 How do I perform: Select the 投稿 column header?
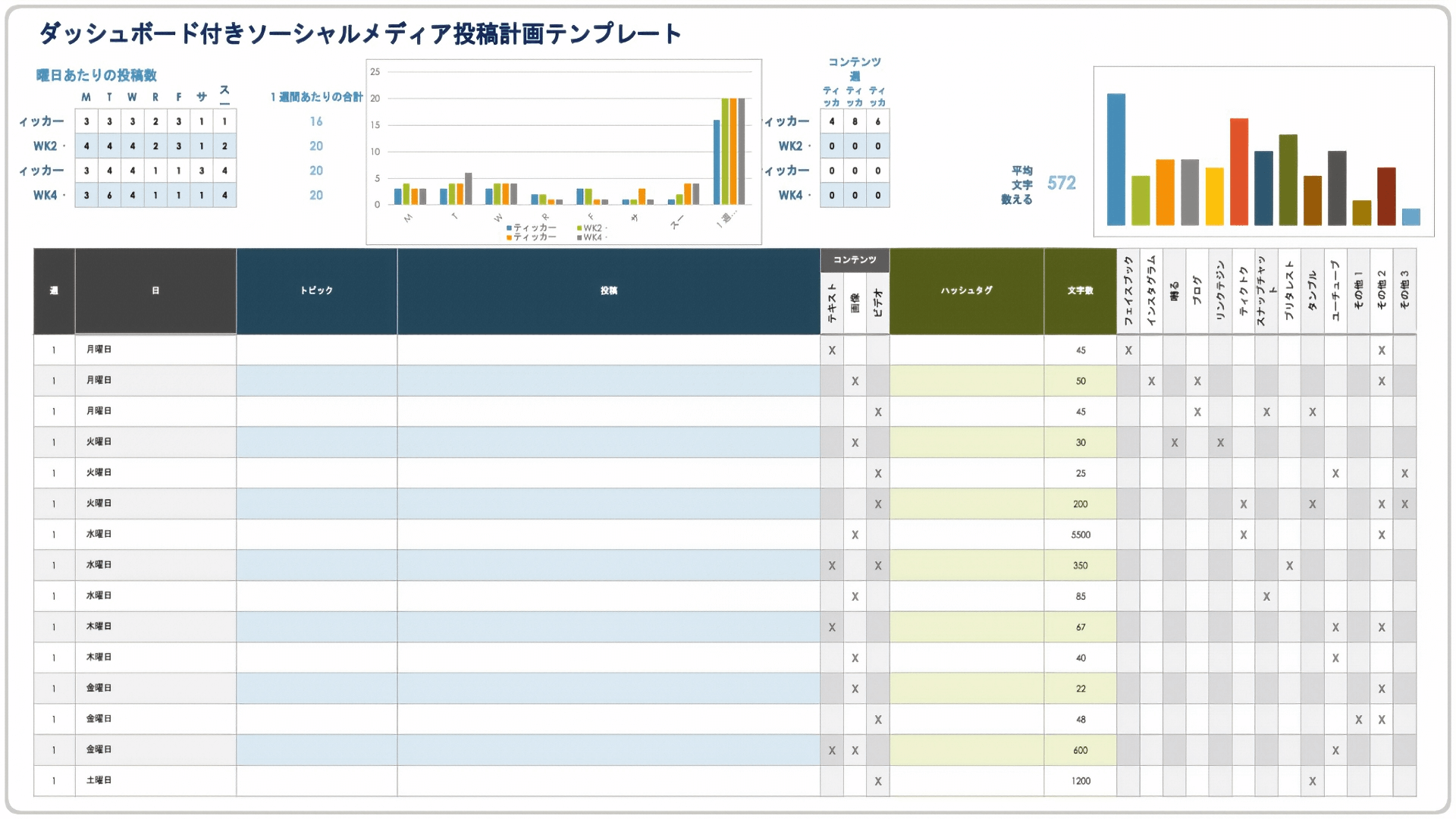point(608,291)
